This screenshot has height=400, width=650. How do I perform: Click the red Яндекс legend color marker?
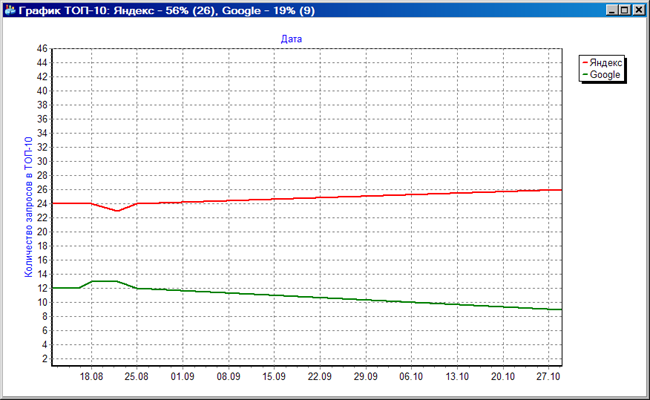[585, 63]
